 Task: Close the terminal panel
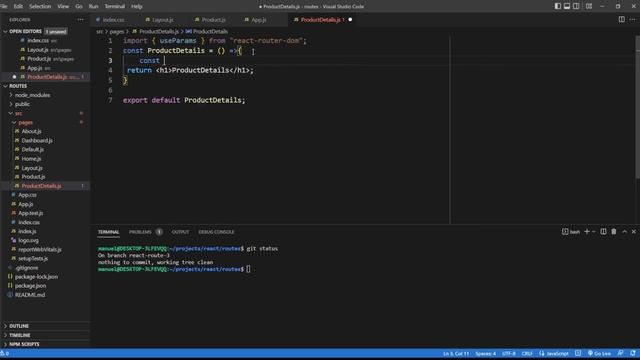click(633, 231)
